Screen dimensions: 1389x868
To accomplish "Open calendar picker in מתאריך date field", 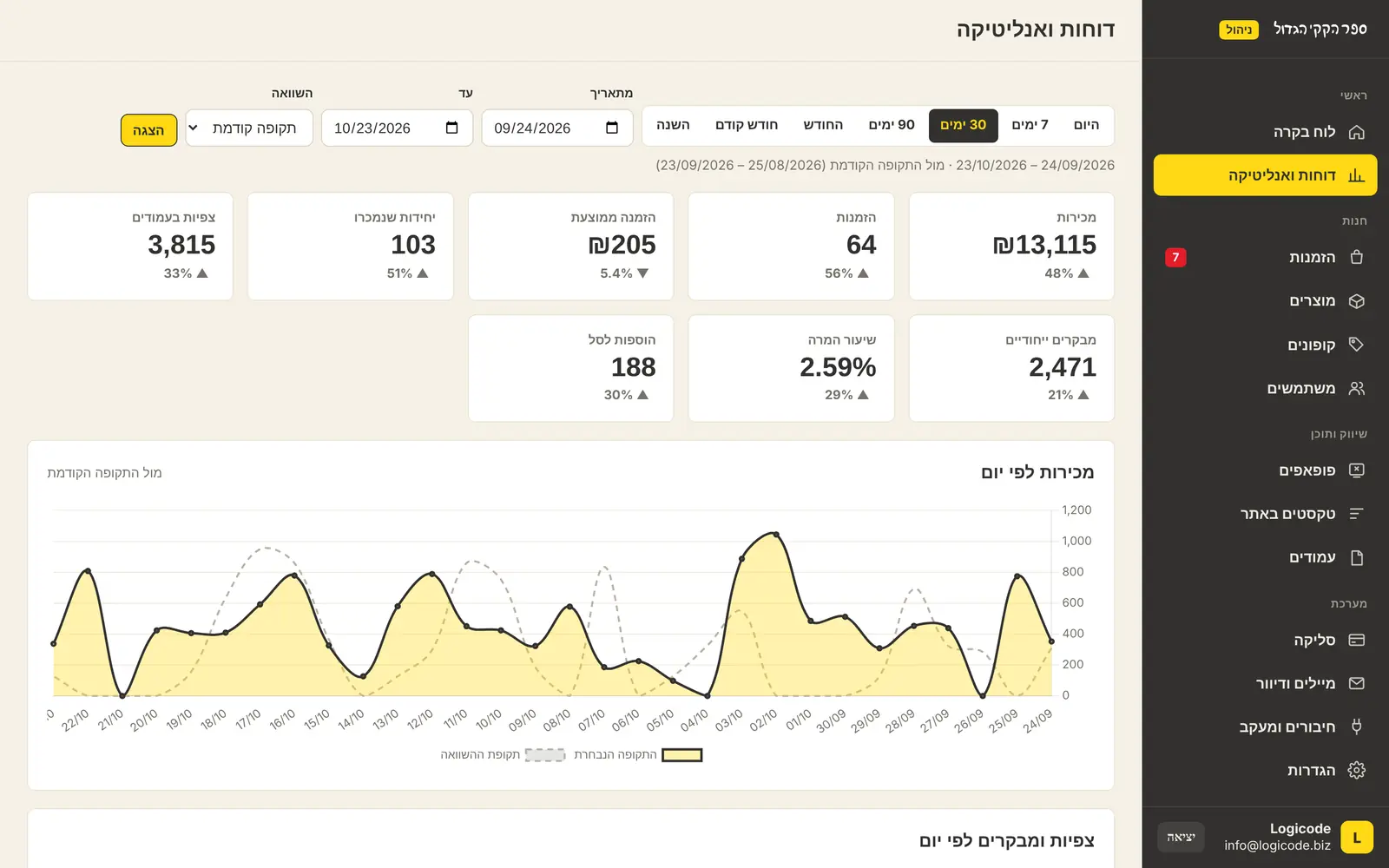I will coord(612,128).
